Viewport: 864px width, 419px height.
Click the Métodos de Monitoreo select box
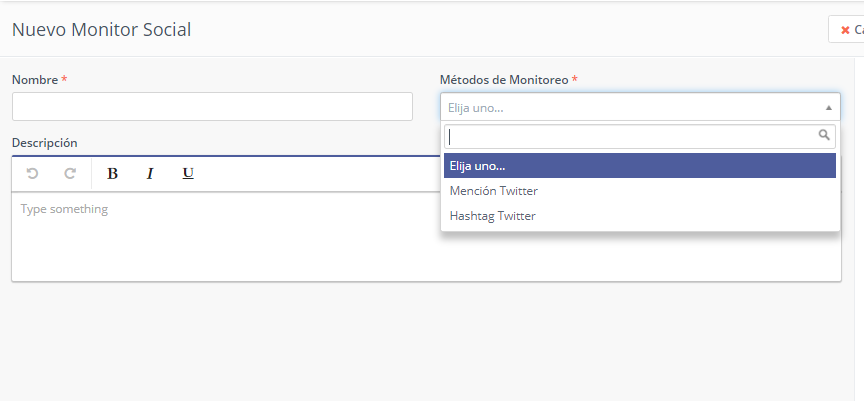click(630, 107)
